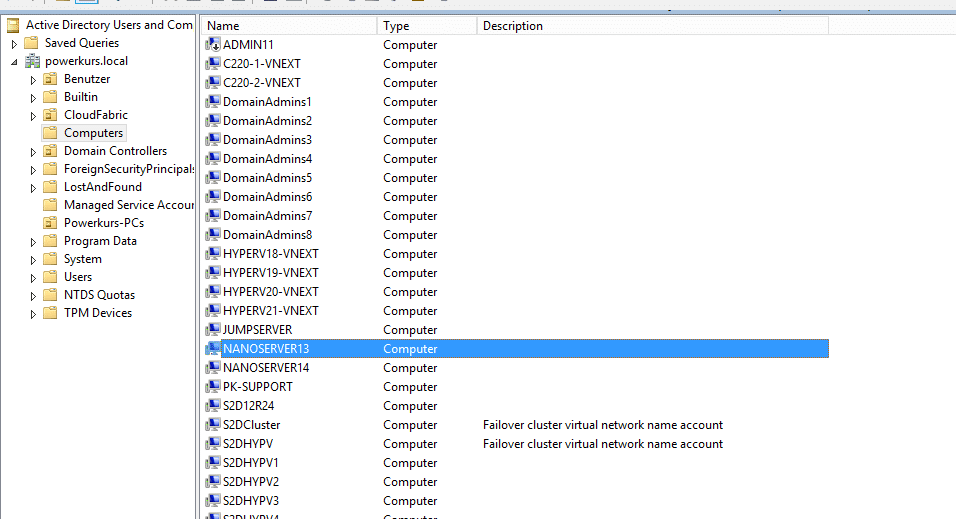The image size is (956, 519).
Task: Select TPM Devices label in tree
Action: [x=98, y=313]
